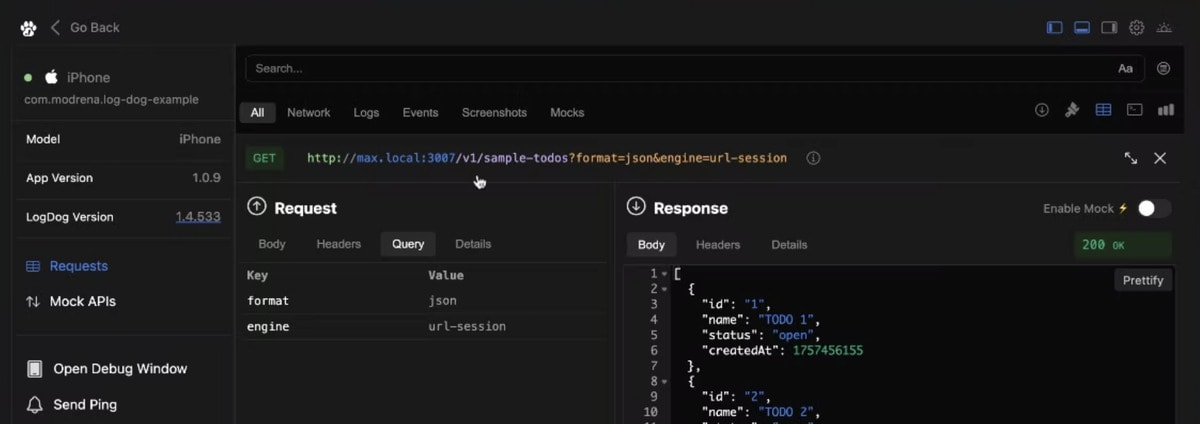Click the download arrow circle icon
Image resolution: width=1200 pixels, height=424 pixels.
pos(1041,110)
